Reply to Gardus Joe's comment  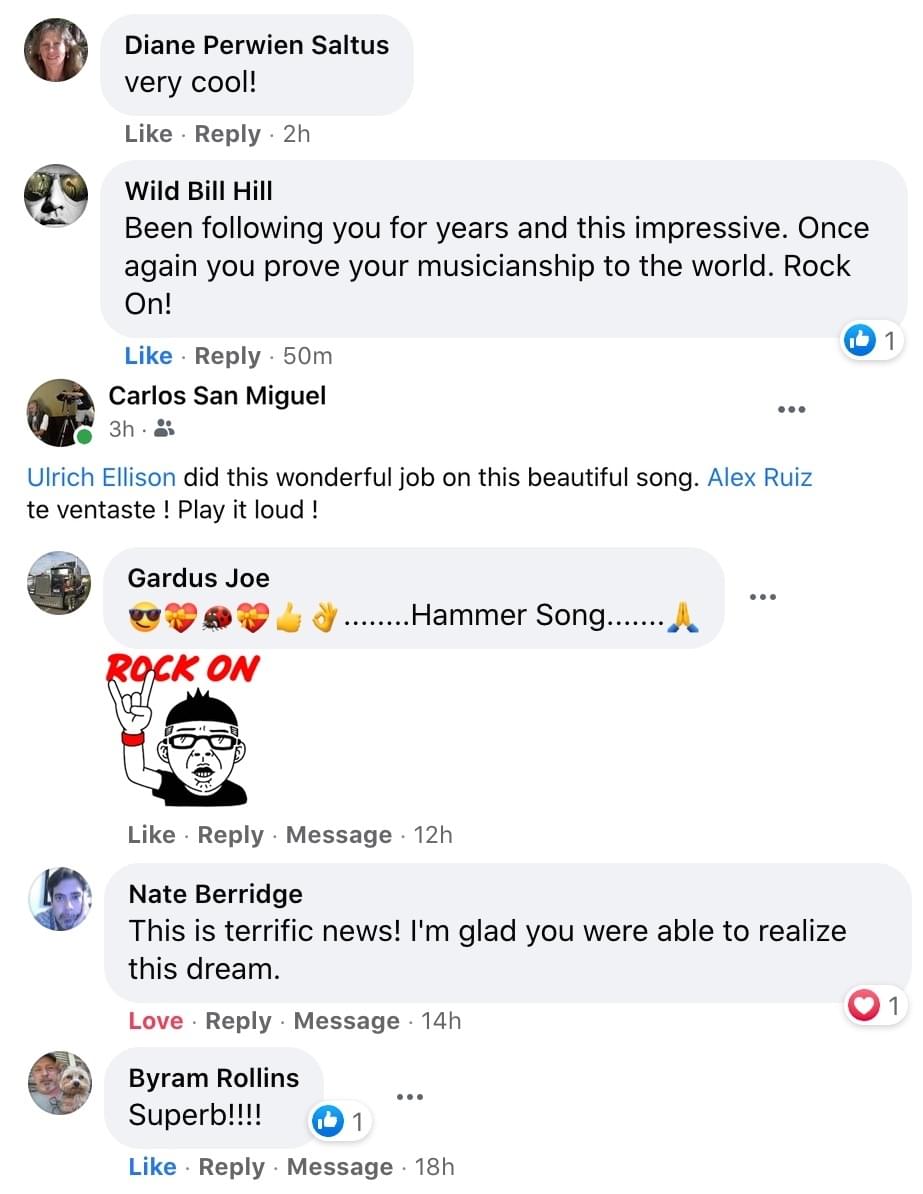tap(234, 835)
